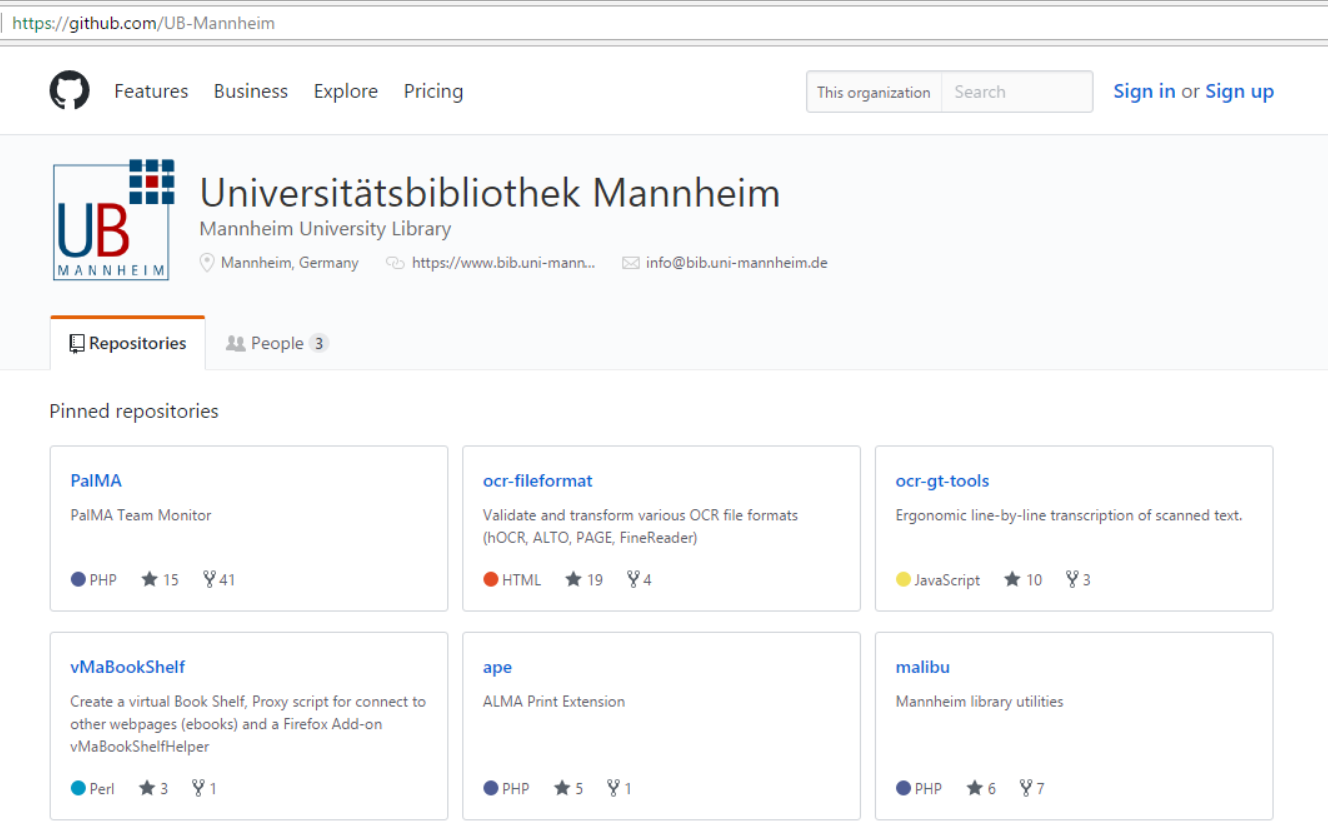Click the Perl language color dot on vMaBookShelf
The image size is (1328, 839).
(x=78, y=788)
